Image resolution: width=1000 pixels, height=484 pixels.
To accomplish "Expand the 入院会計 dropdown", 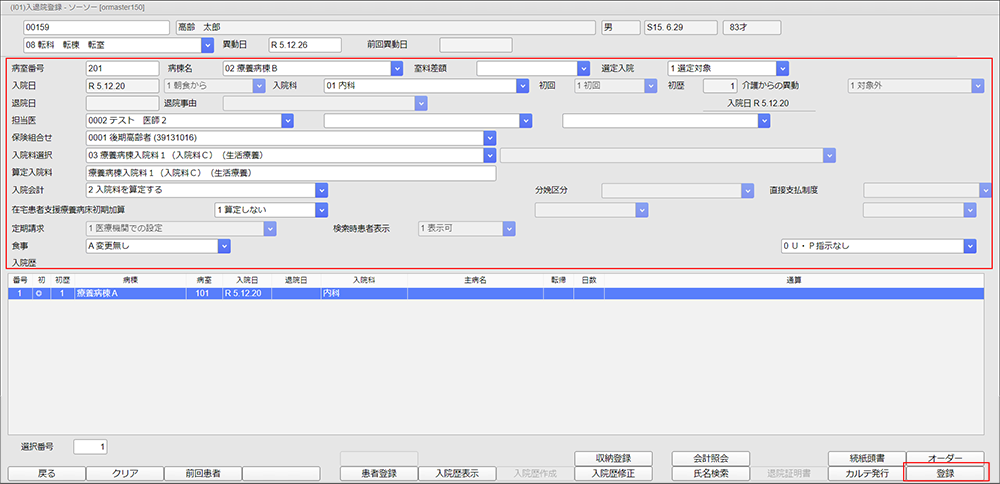I will [x=322, y=190].
